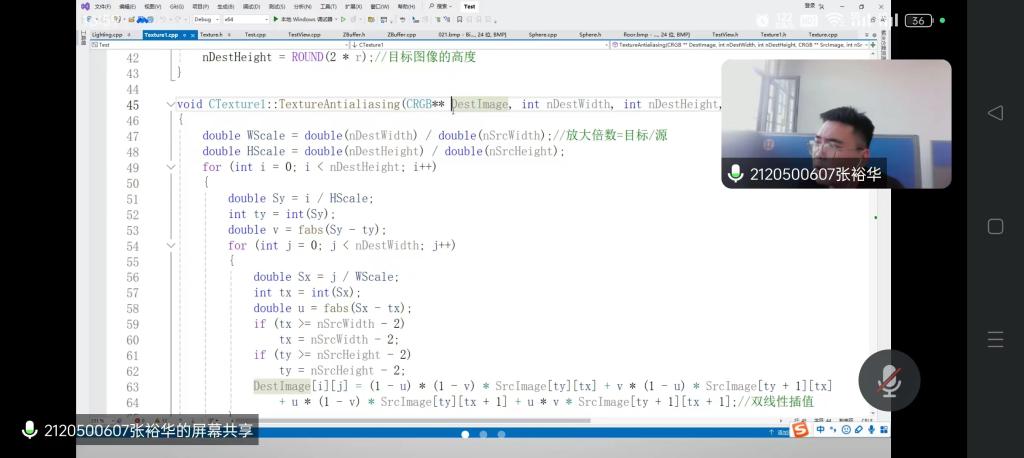Screen dimensions: 1024x458
Task: Click the Visual Studio logo icon
Action: point(86,6)
